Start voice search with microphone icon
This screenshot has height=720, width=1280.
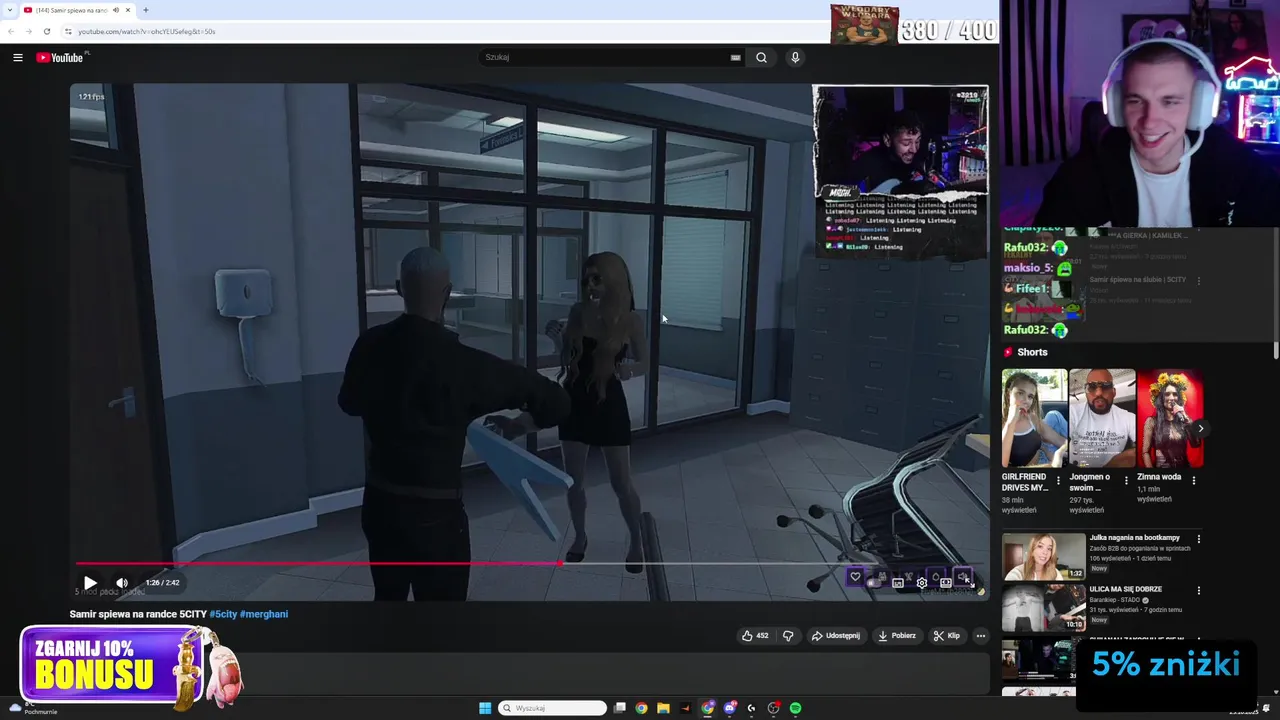pos(795,57)
